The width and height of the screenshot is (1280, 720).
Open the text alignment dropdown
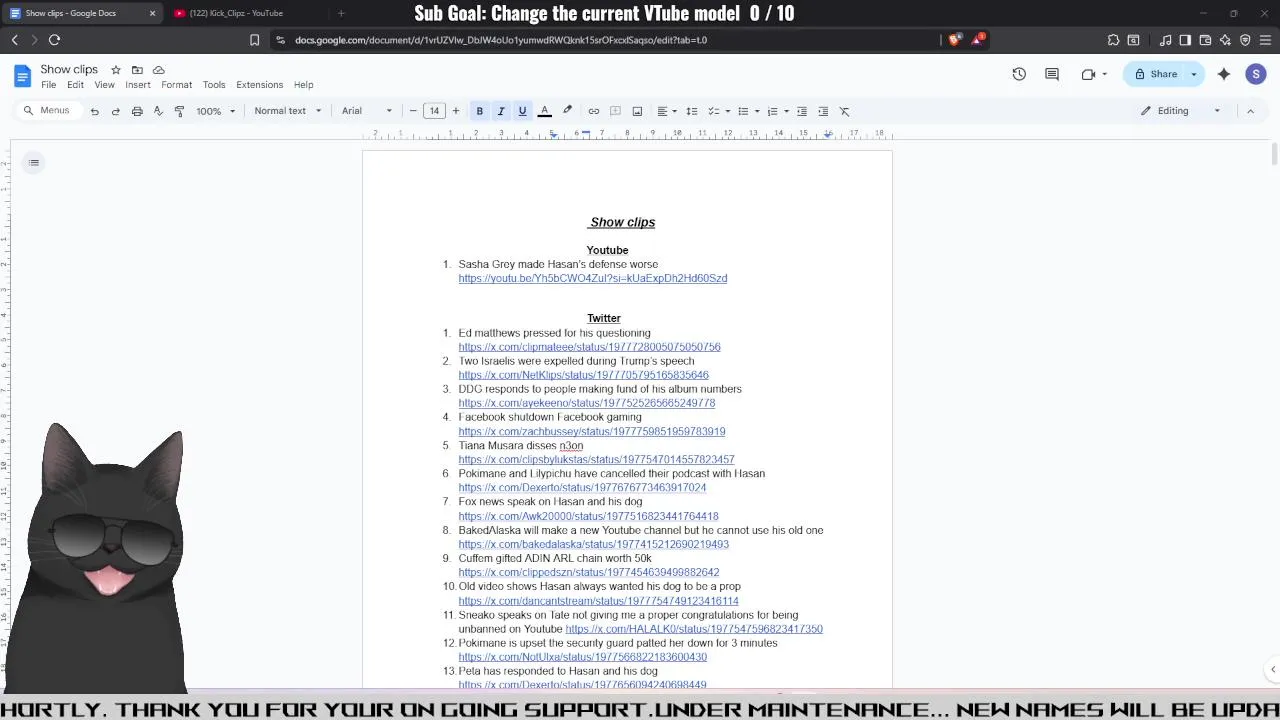pyautogui.click(x=667, y=111)
